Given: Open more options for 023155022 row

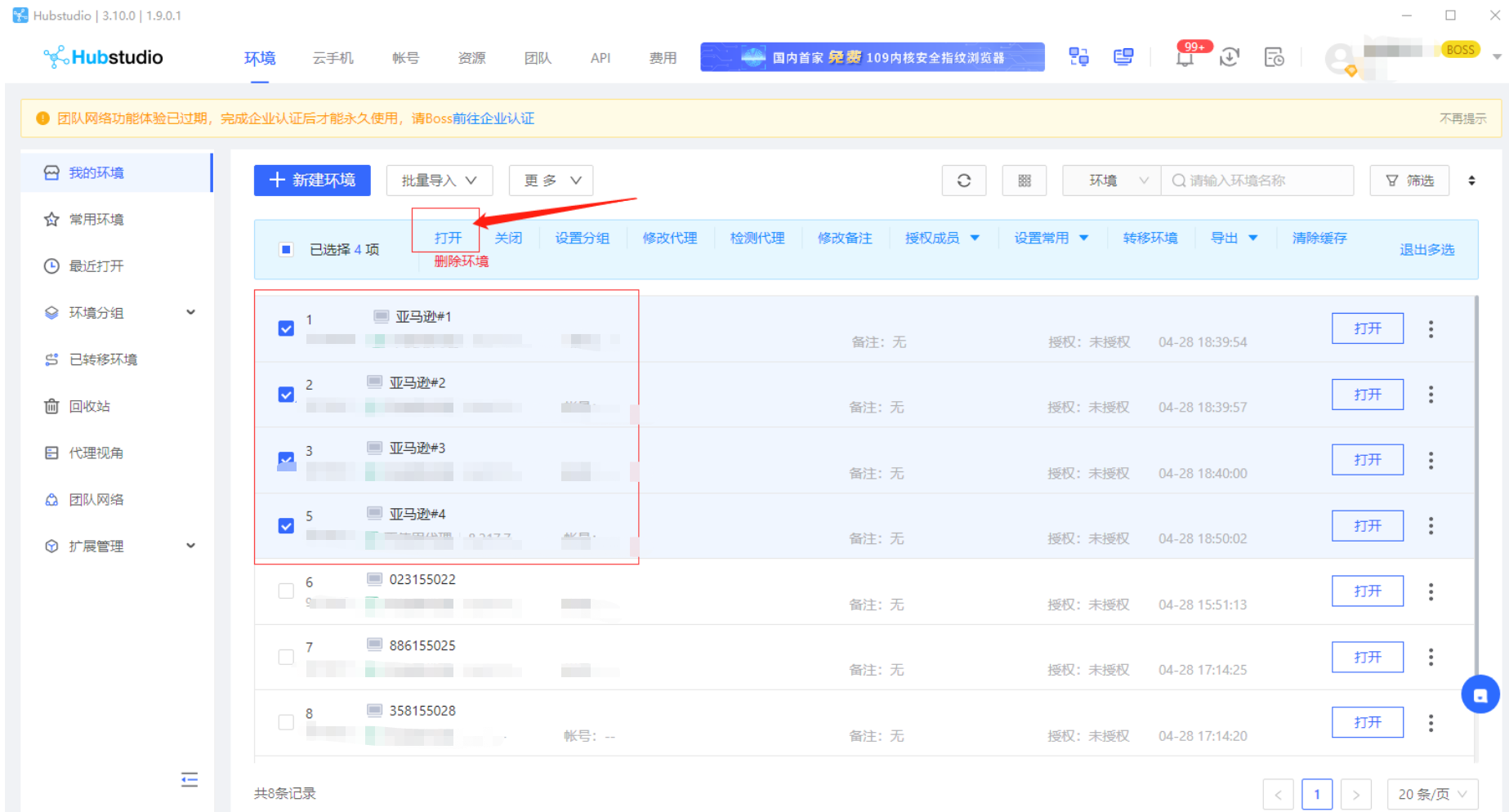Looking at the screenshot, I should [1431, 591].
